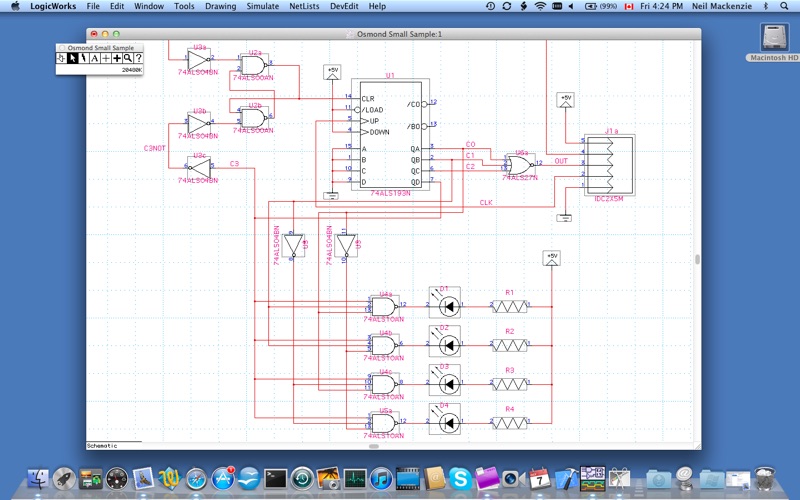Open Skype from the Dock
The height and width of the screenshot is (500, 800).
click(460, 479)
